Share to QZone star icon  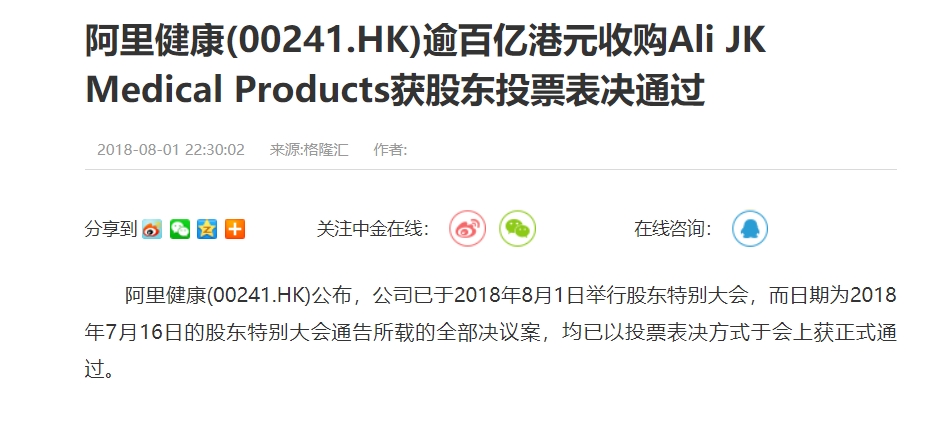[x=207, y=229]
